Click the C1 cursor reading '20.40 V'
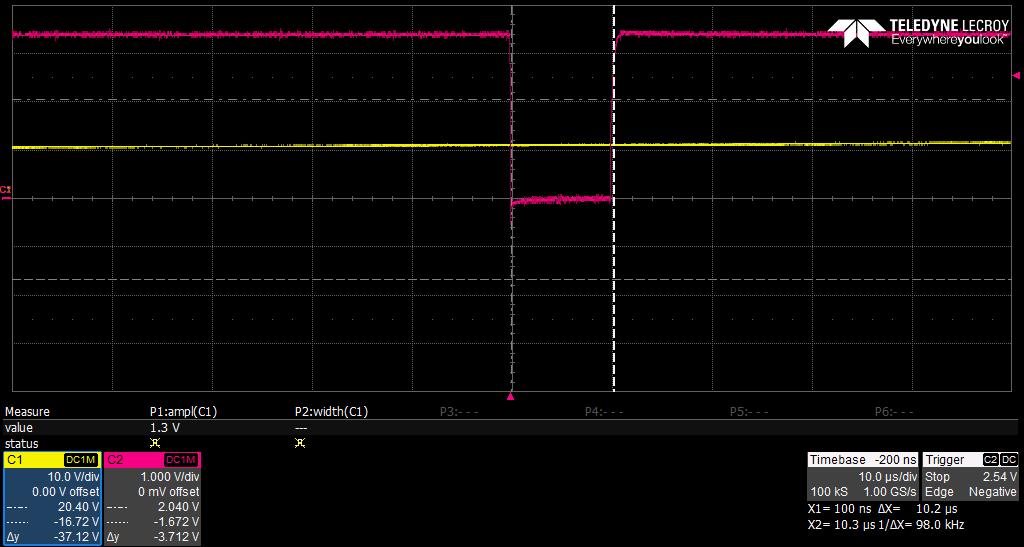 tap(78, 507)
